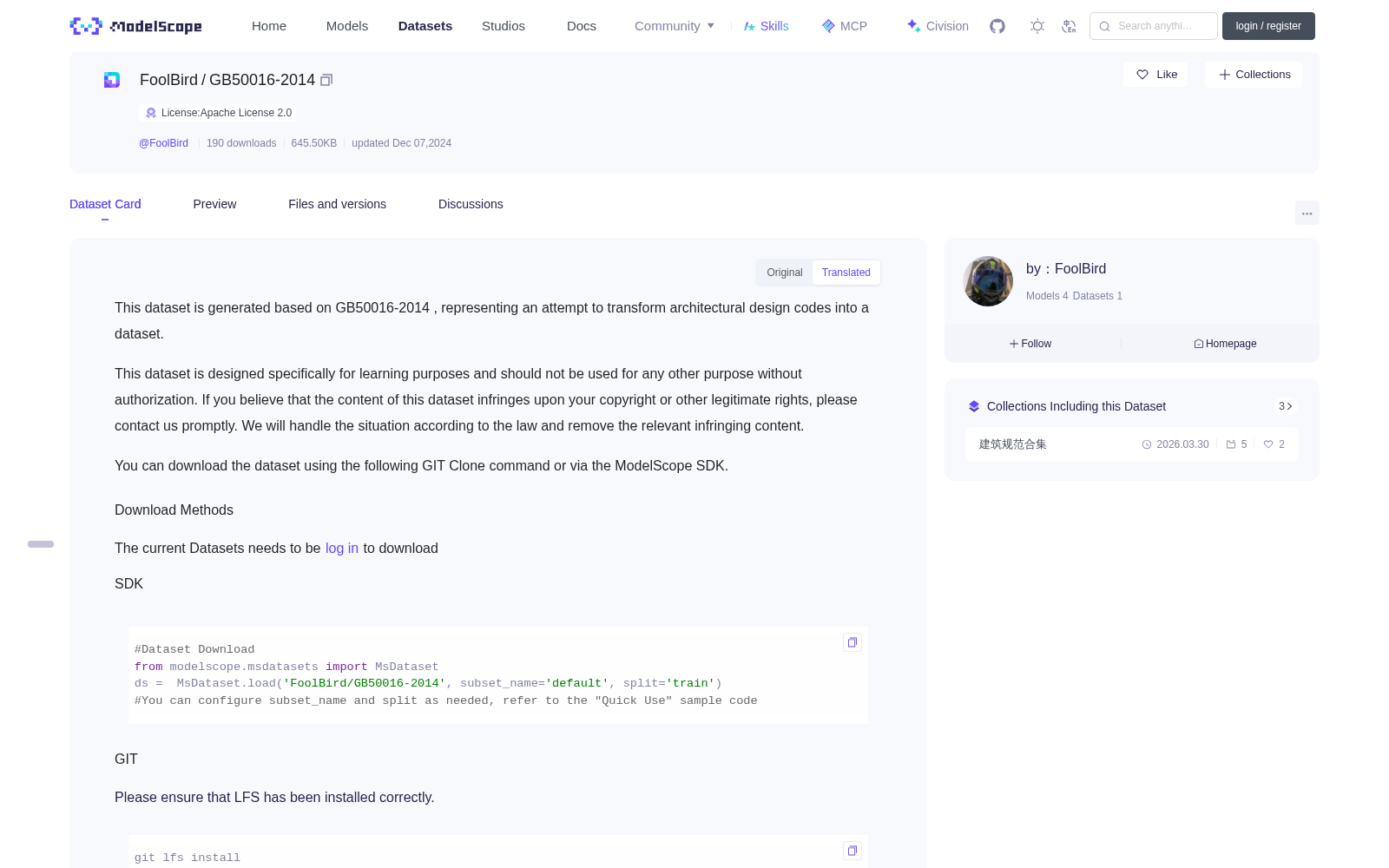Copy the git lfs install code
The width and height of the screenshot is (1389, 868).
click(852, 851)
